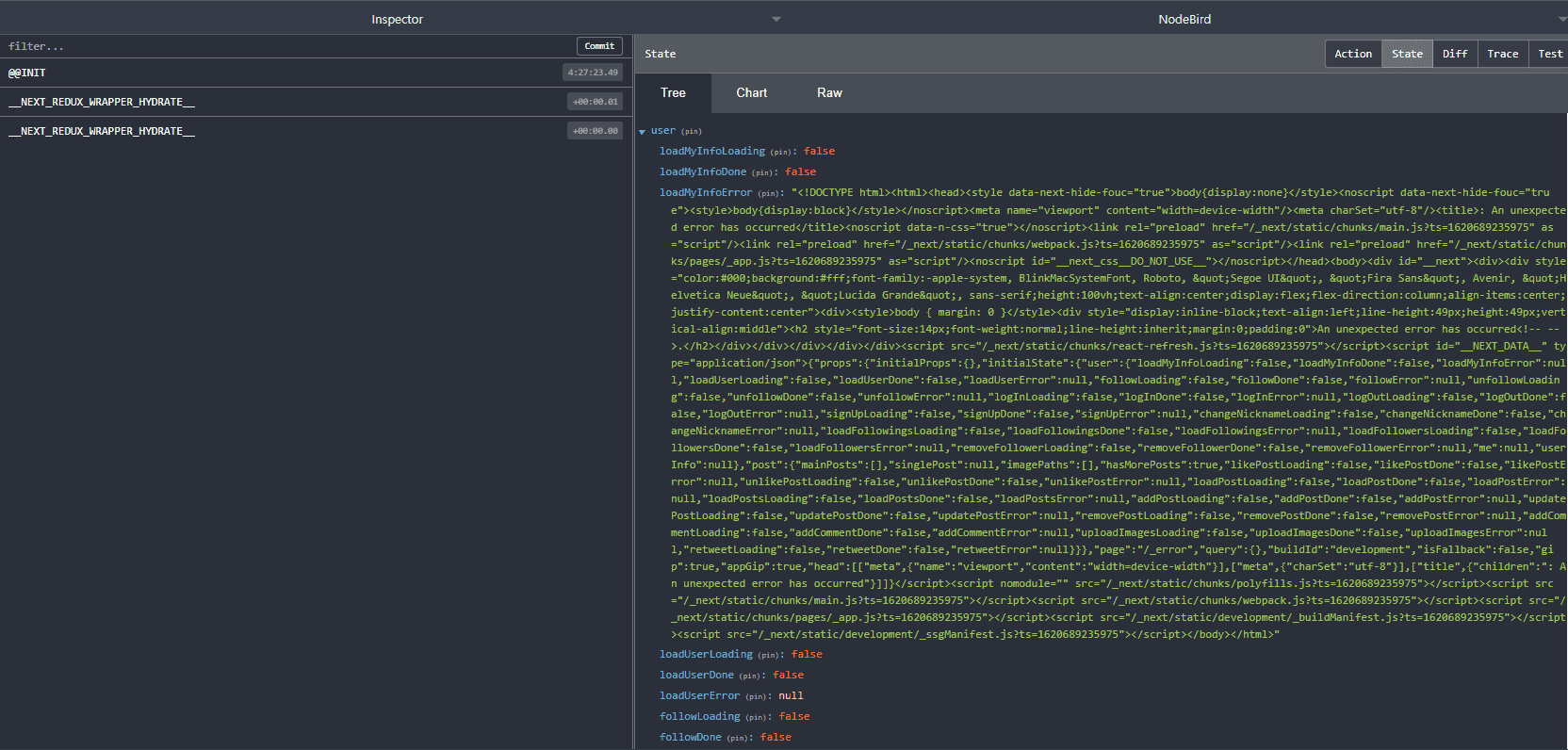Click the followLoading key name
1568x750 pixels.
pos(700,716)
